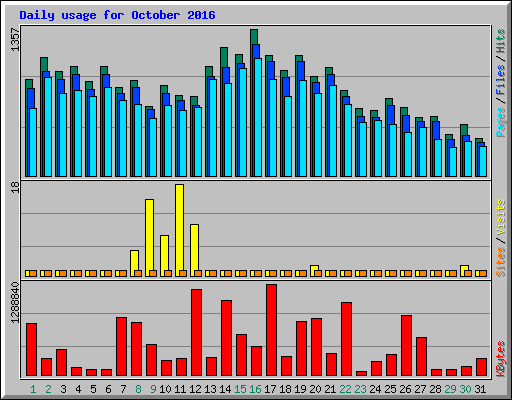Click the red KBytes legend label
Screen dimensions: 512x400
[x=501, y=359]
